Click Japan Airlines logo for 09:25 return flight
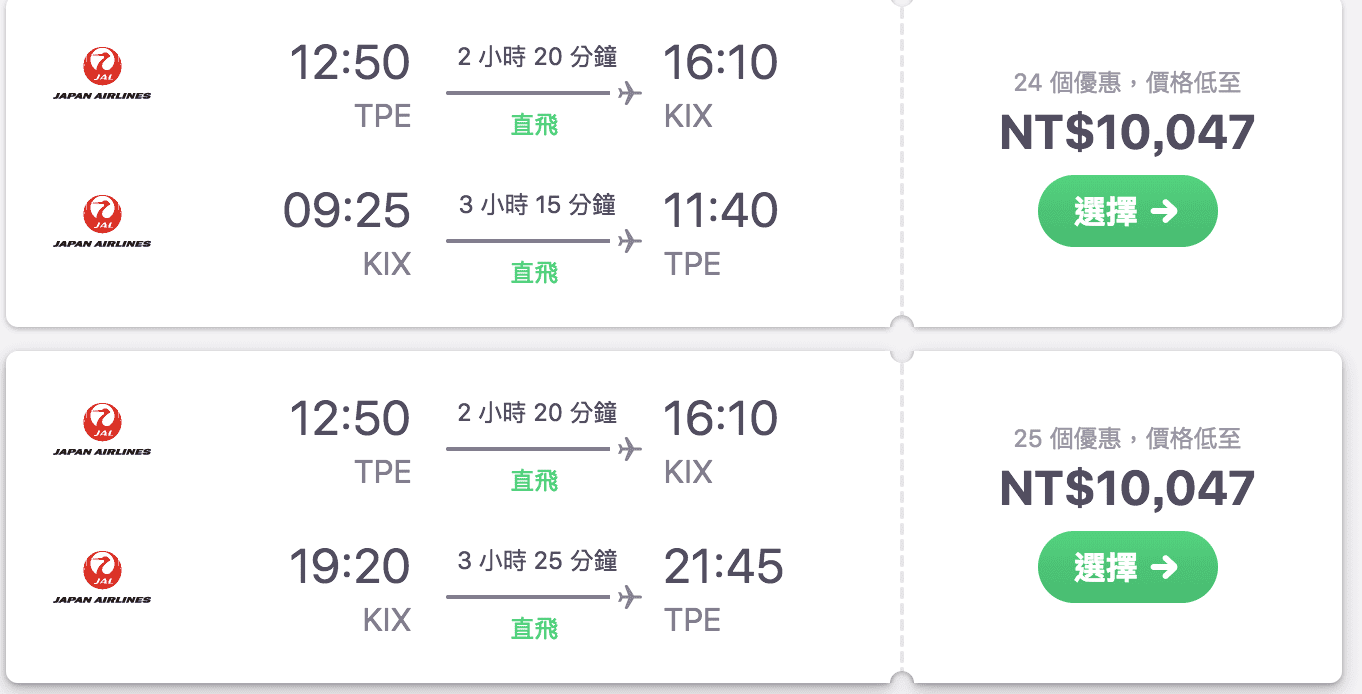Screen dimensions: 1362x694 (102, 221)
